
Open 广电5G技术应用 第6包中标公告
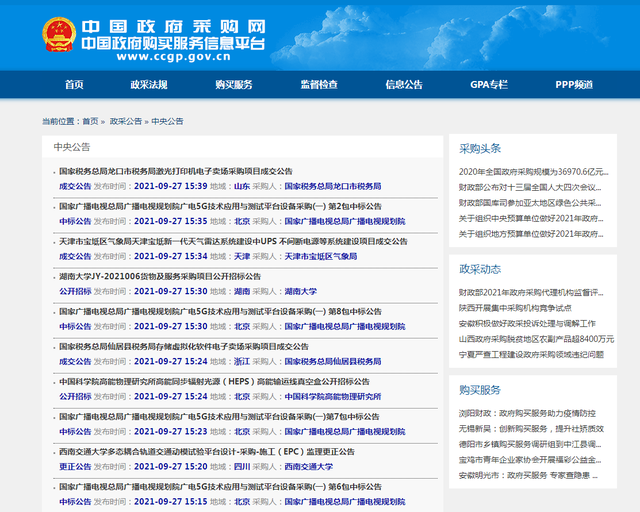tap(220, 487)
